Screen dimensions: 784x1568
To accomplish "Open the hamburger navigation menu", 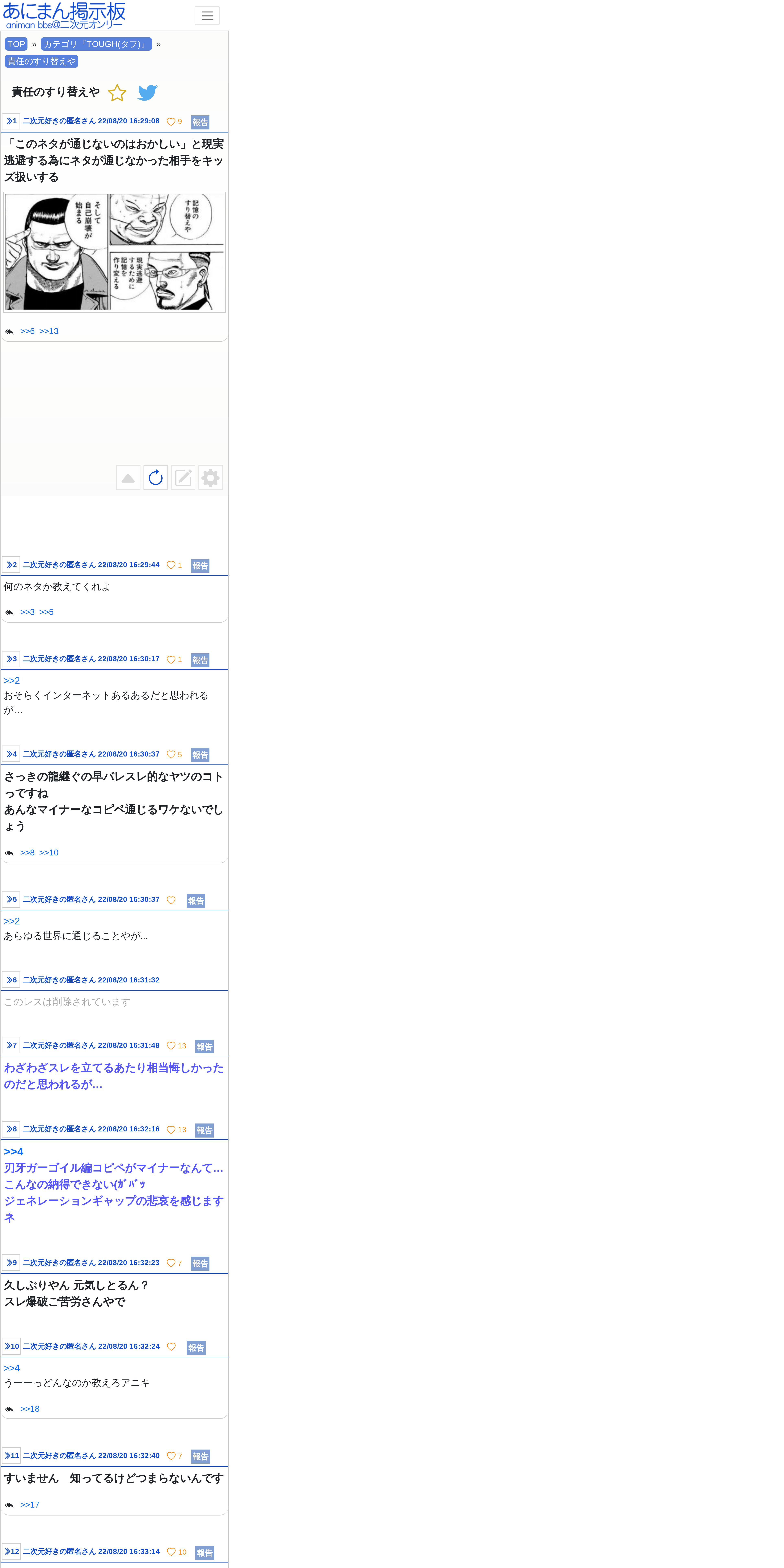I will [207, 16].
